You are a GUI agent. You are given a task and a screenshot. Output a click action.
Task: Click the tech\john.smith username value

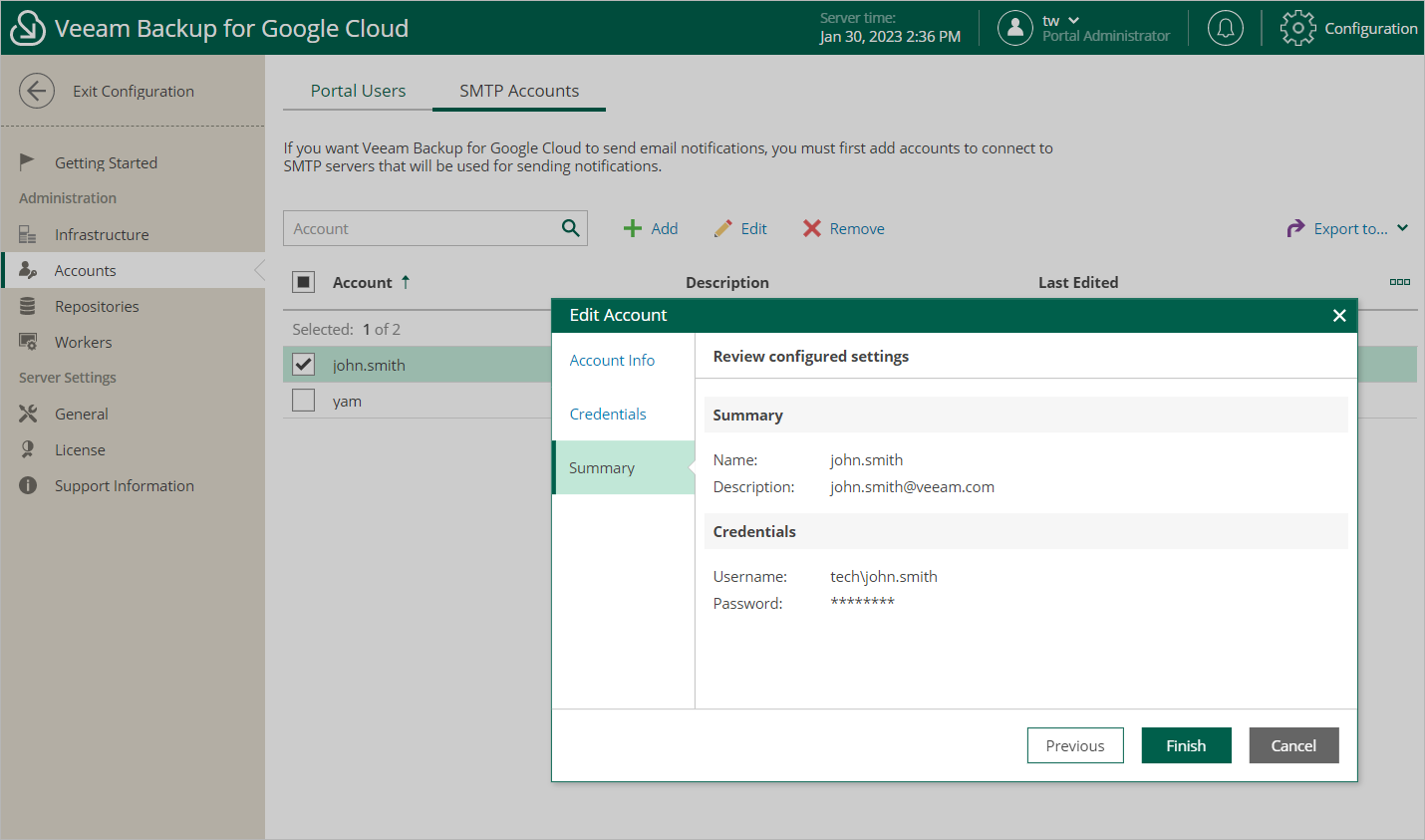pos(883,576)
